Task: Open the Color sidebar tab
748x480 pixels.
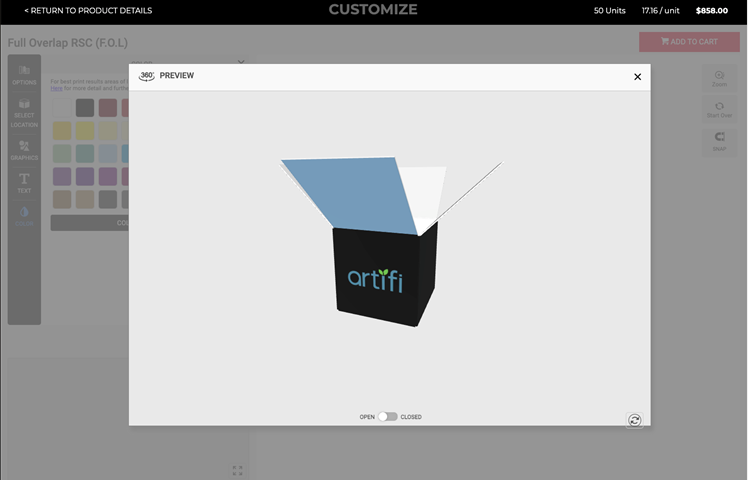Action: 24,216
